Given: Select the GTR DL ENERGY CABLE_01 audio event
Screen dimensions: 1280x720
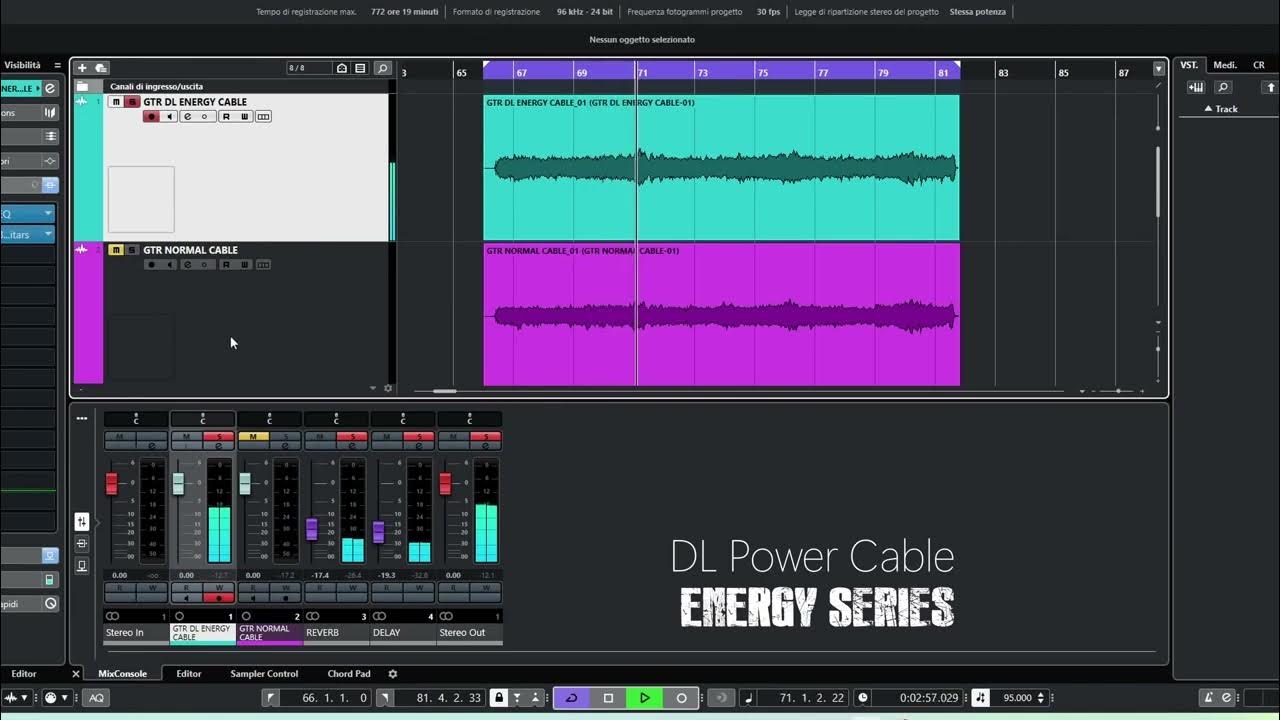Looking at the screenshot, I should [x=721, y=167].
